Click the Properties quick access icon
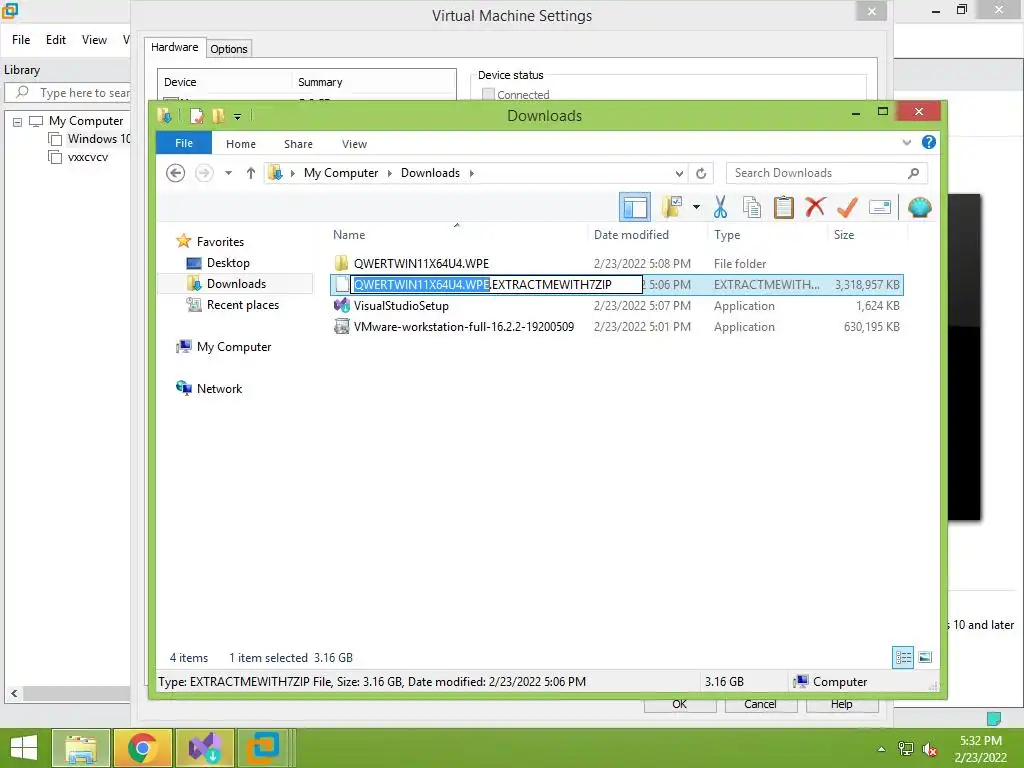 click(196, 116)
